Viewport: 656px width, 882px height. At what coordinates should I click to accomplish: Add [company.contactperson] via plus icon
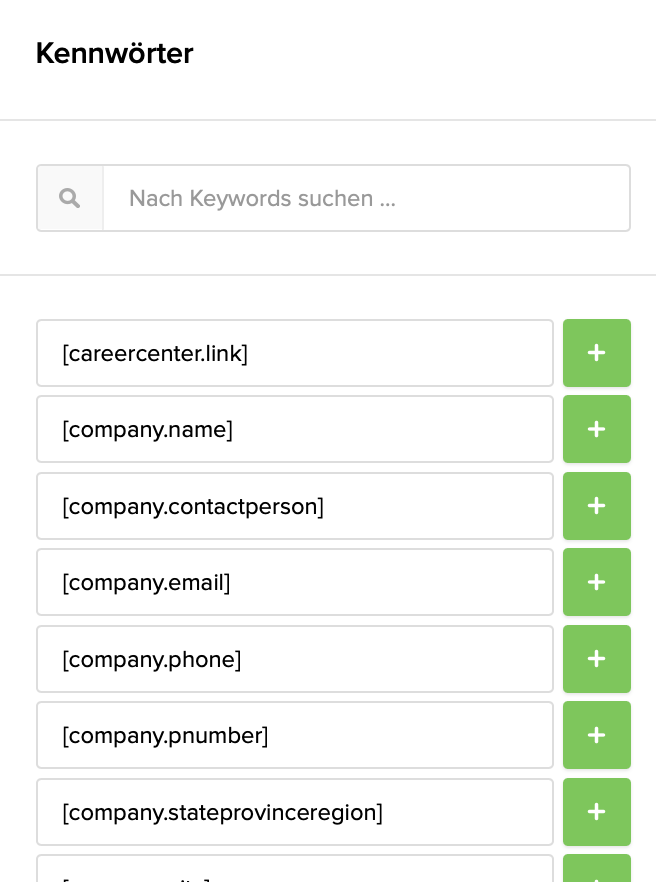tap(597, 506)
